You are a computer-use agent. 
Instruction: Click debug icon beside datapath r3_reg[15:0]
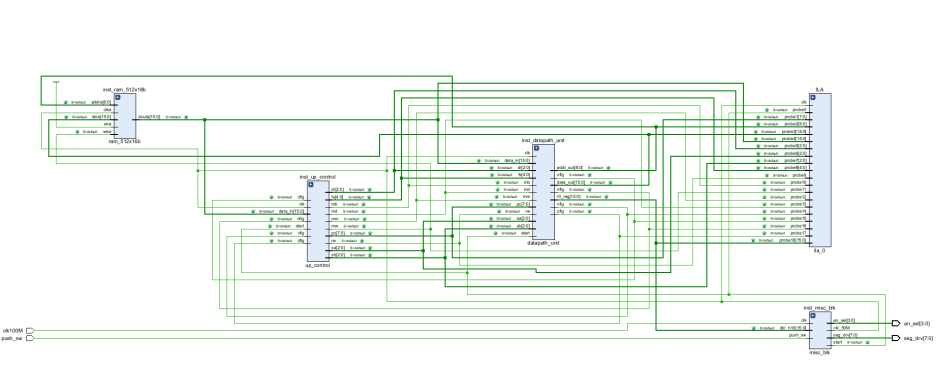[x=606, y=197]
